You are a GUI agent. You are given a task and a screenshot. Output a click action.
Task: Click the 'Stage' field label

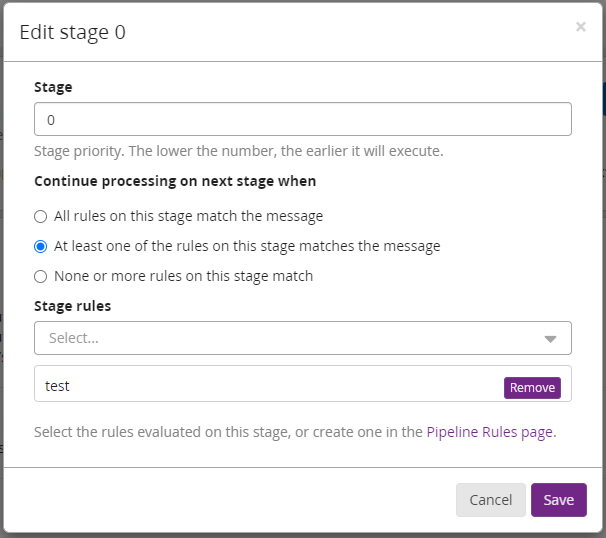pos(53,87)
